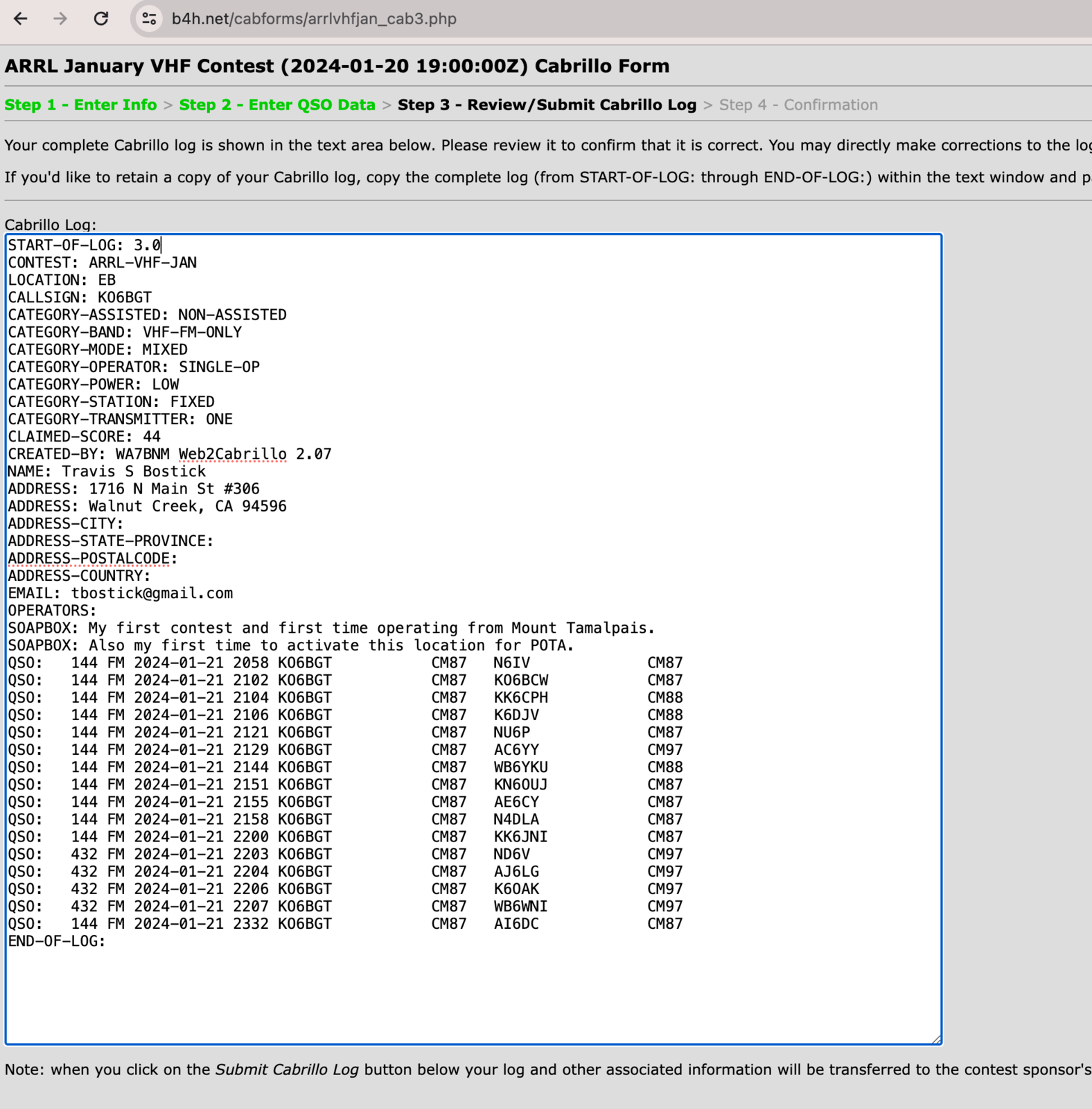
Task: Go to Step 1 - Enter Info
Action: coord(80,105)
